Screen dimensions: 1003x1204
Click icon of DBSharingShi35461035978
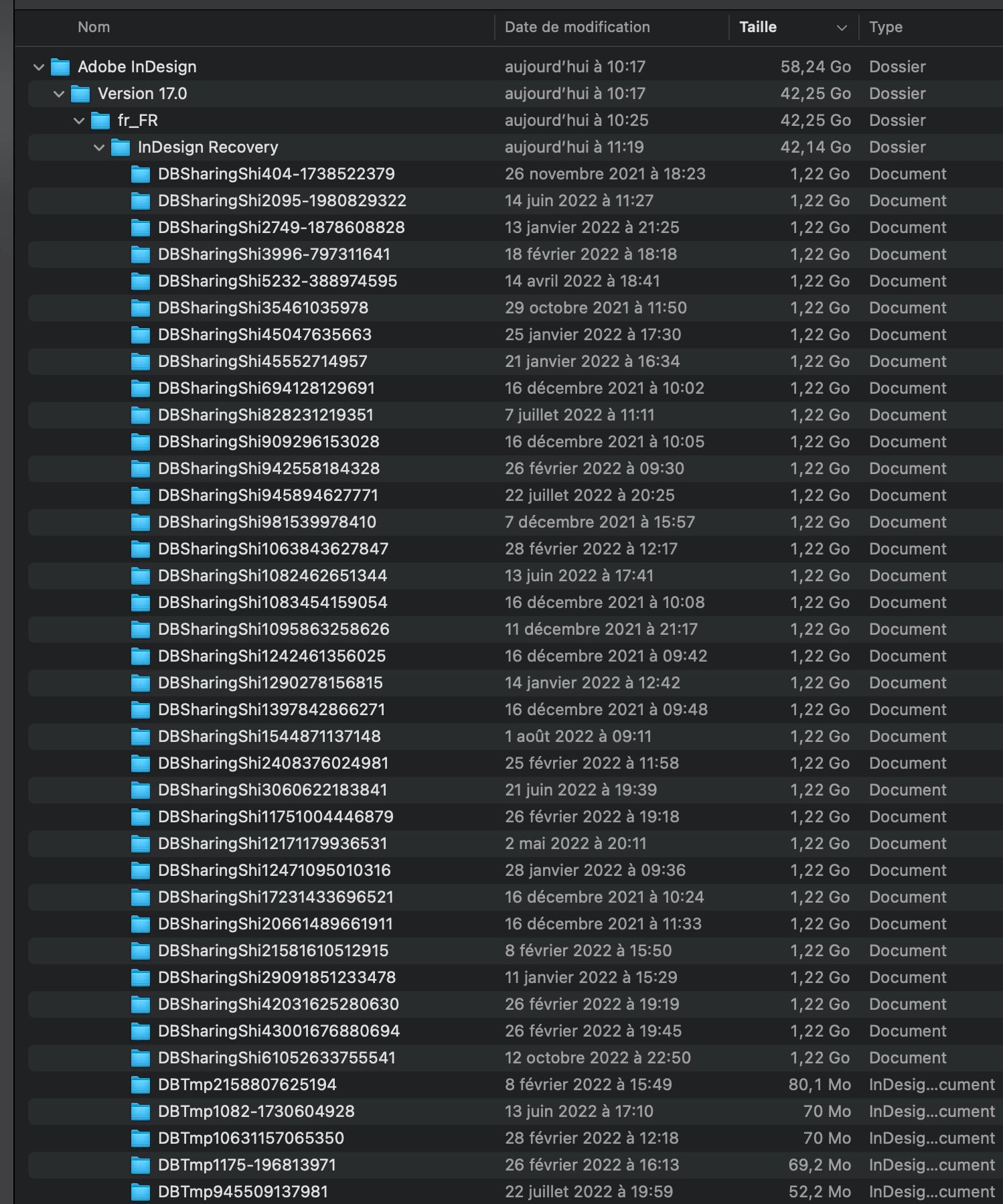[x=141, y=308]
